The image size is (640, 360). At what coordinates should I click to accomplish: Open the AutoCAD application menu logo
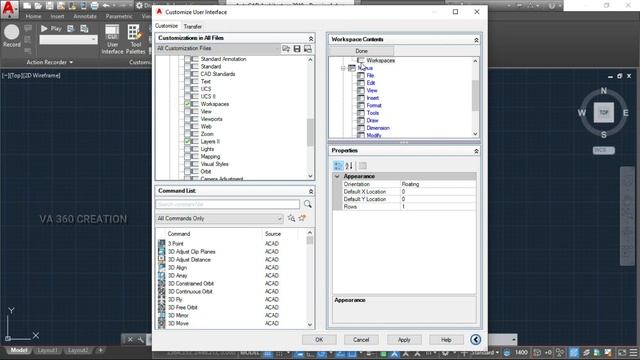[9, 8]
